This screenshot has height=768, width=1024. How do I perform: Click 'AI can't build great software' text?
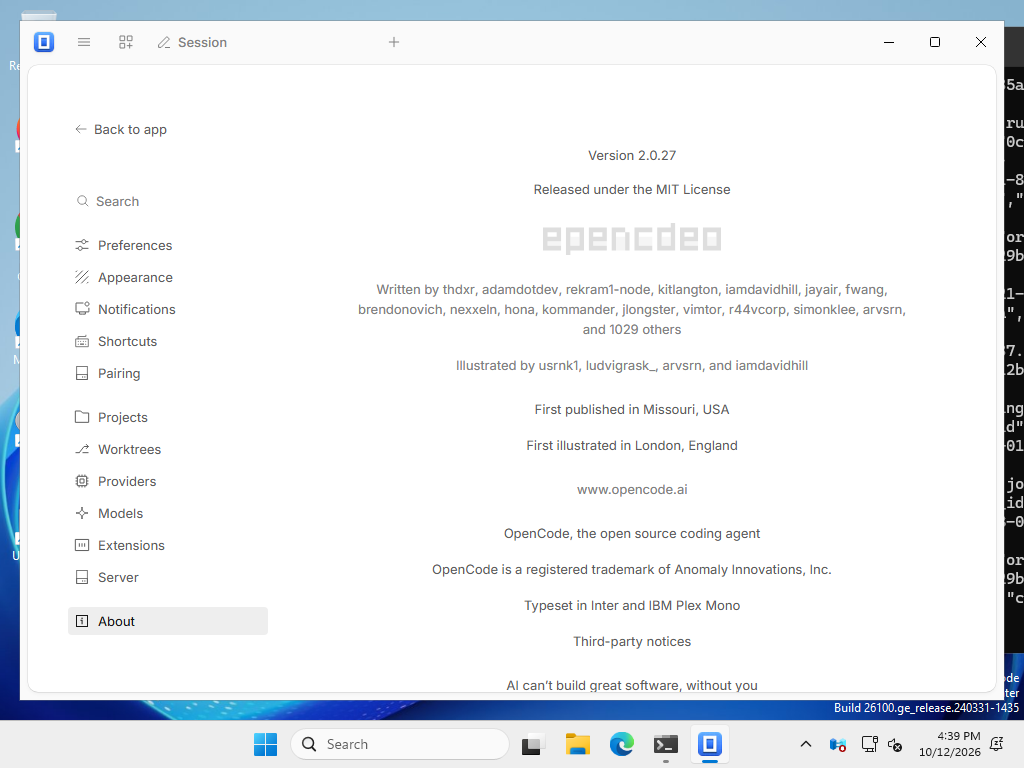tap(632, 685)
